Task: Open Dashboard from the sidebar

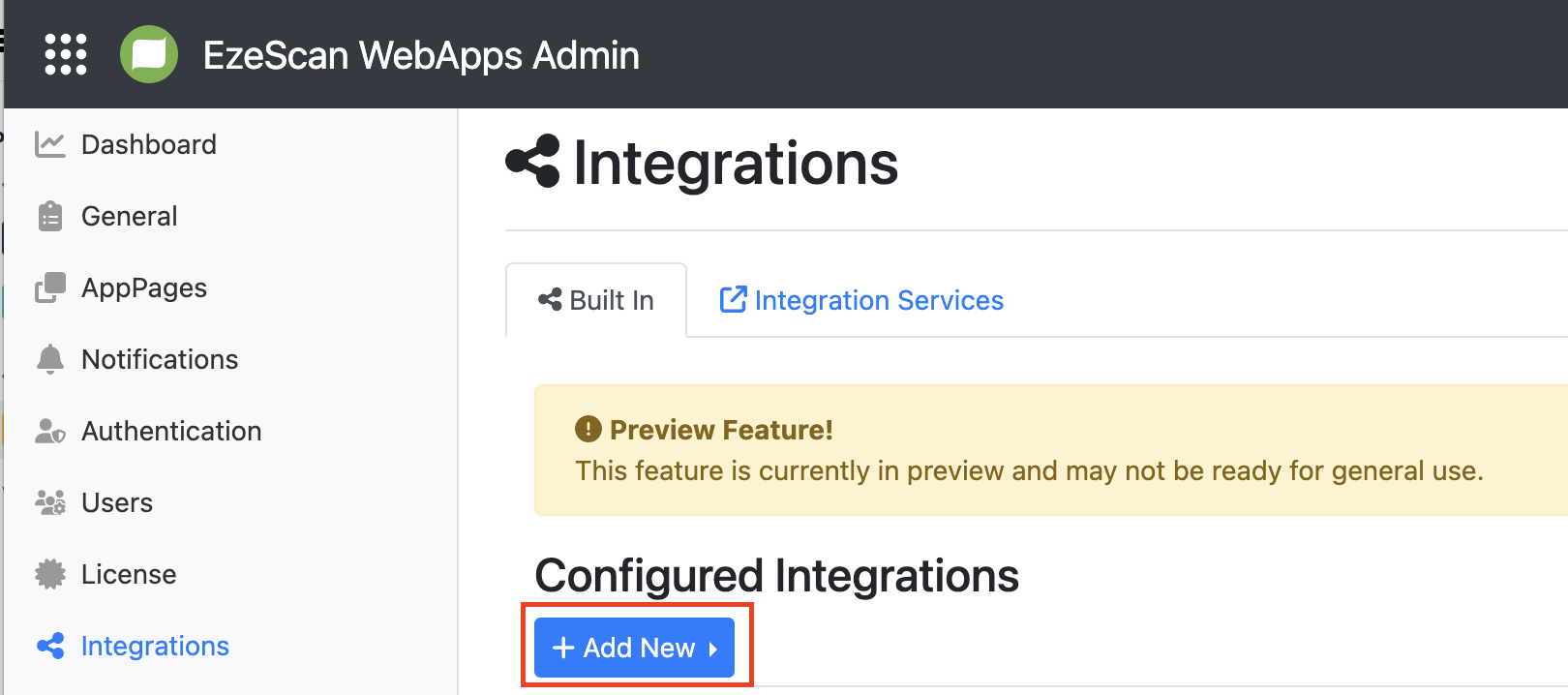Action: pos(148,144)
